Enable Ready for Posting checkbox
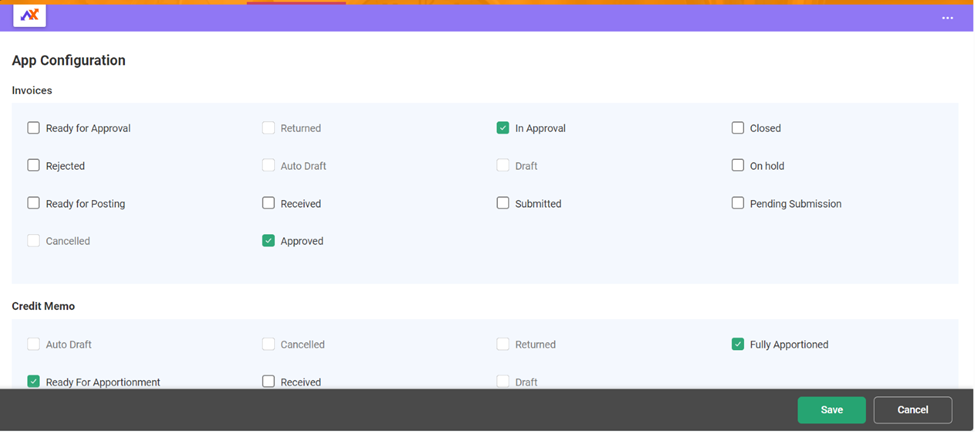The width and height of the screenshot is (975, 432). [x=34, y=203]
